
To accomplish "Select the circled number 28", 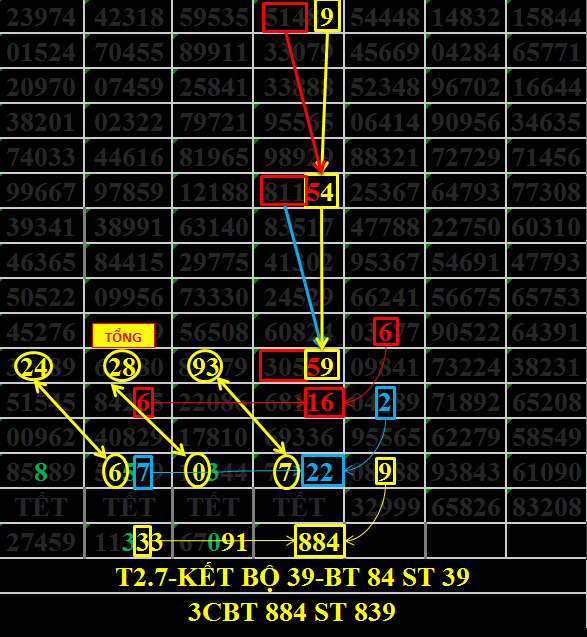I will [122, 367].
